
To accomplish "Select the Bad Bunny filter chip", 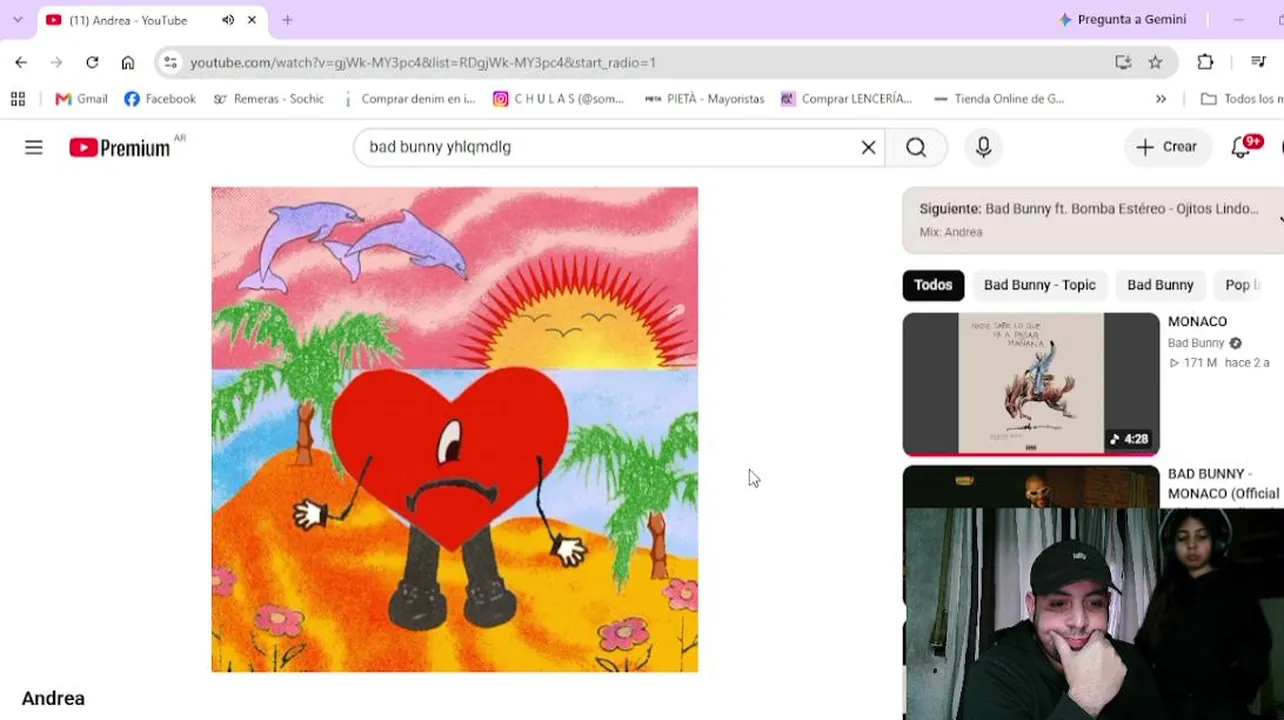I will coord(1160,285).
